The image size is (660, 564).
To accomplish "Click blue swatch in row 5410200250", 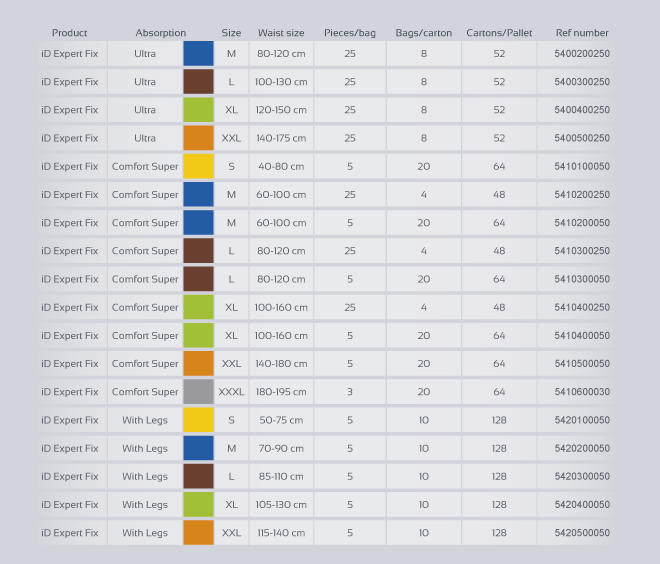I will pos(198,194).
